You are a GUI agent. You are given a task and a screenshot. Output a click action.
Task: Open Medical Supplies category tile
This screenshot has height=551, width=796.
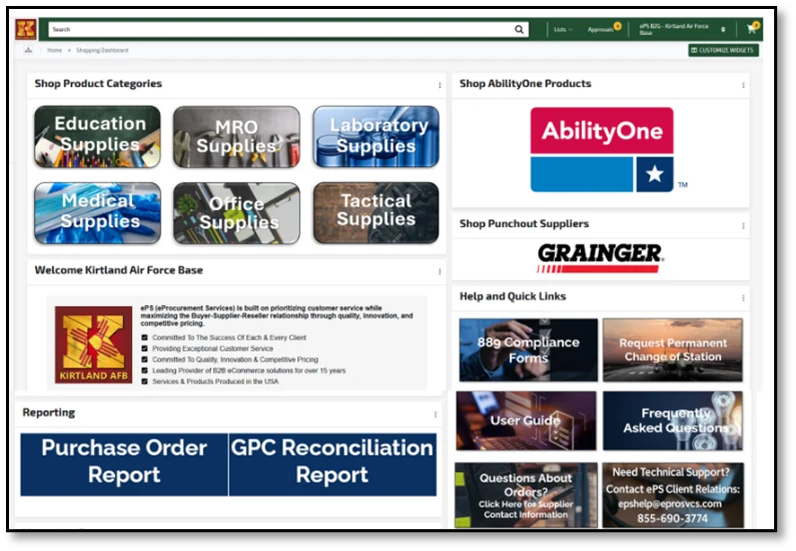pos(97,213)
